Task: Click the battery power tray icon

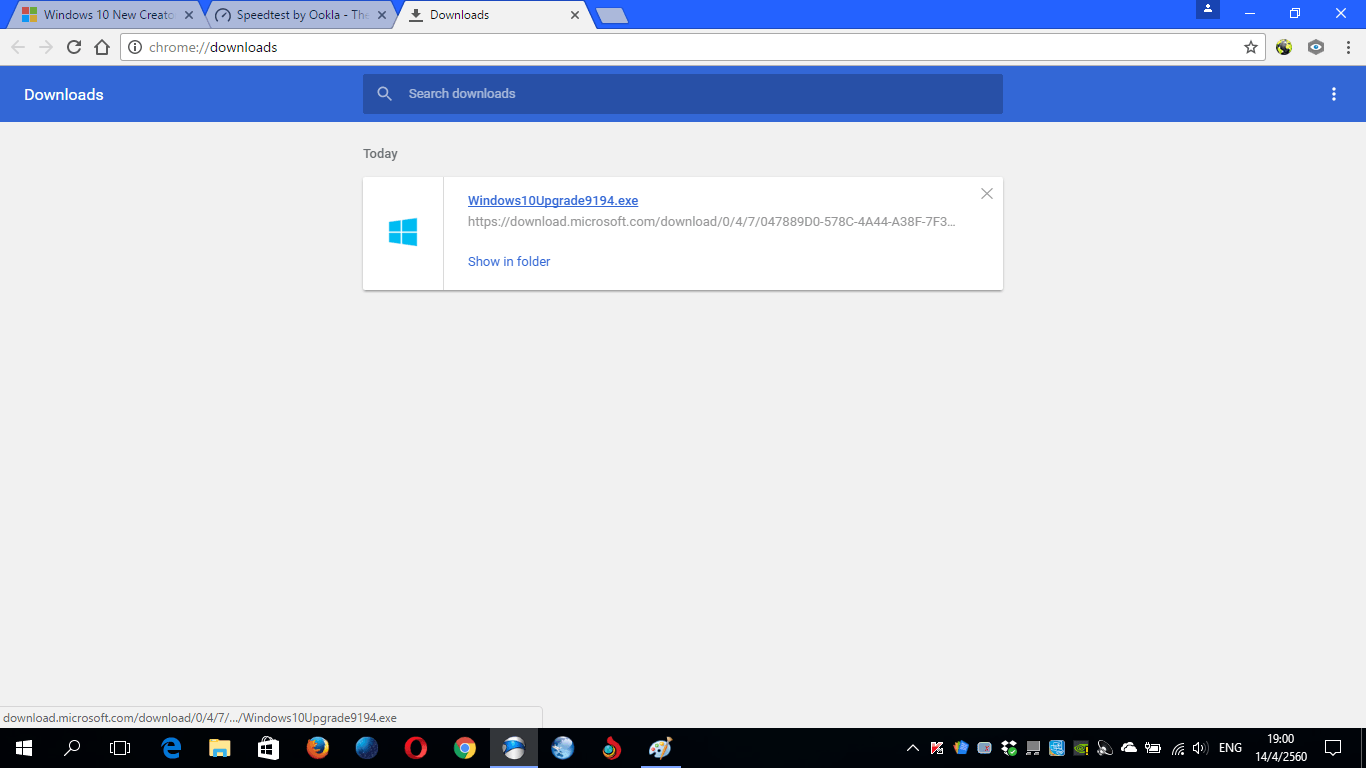Action: 1153,748
